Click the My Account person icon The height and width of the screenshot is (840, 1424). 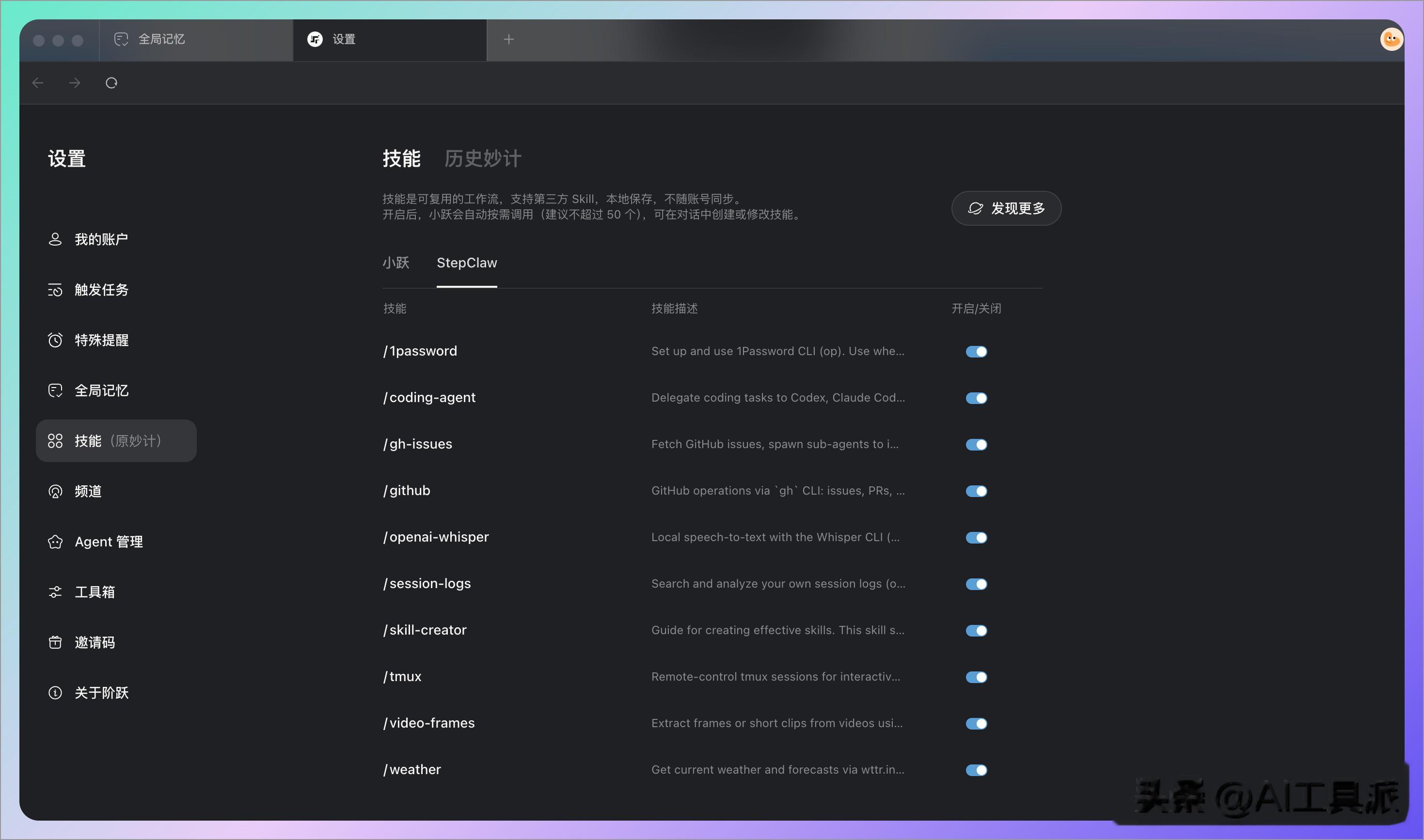55,239
